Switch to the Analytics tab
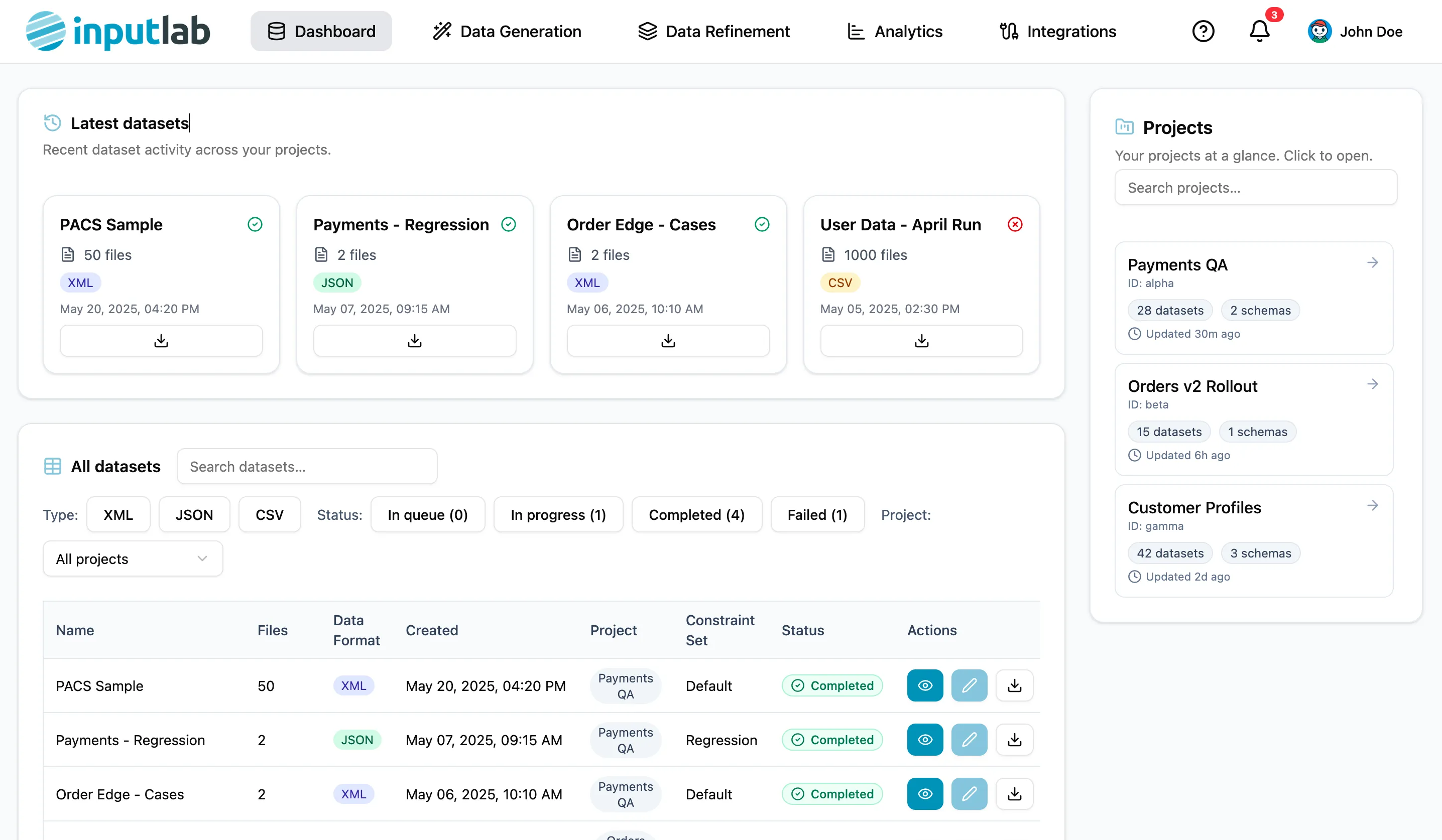Viewport: 1442px width, 840px height. coord(894,31)
